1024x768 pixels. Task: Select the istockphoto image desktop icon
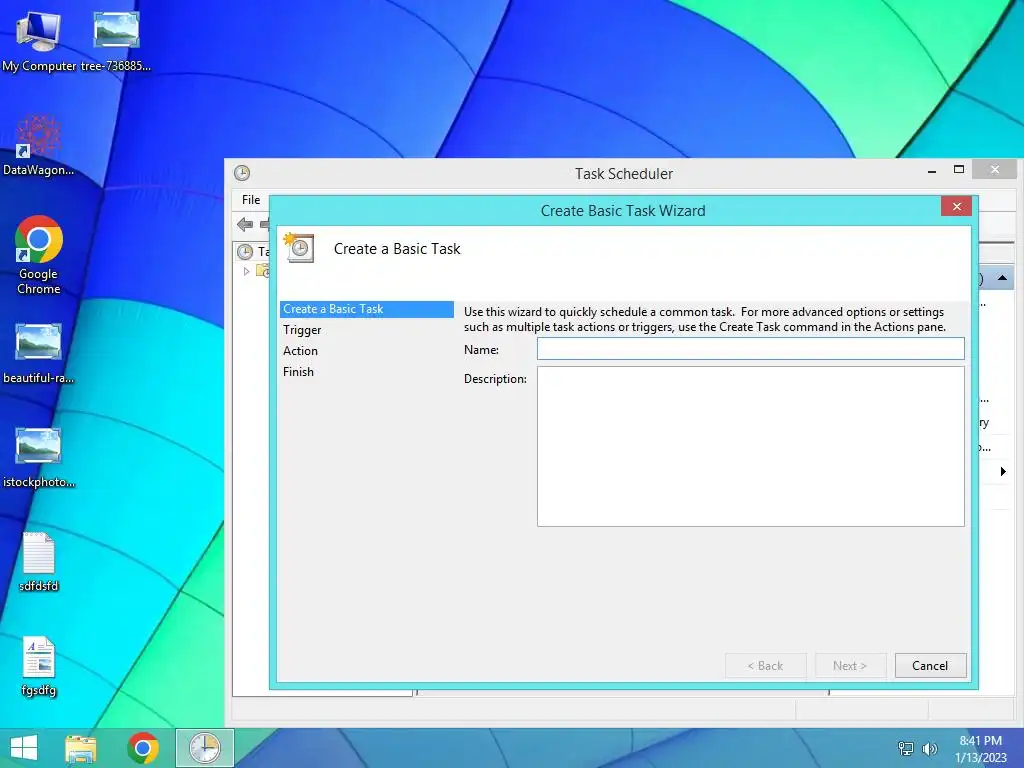(x=39, y=457)
